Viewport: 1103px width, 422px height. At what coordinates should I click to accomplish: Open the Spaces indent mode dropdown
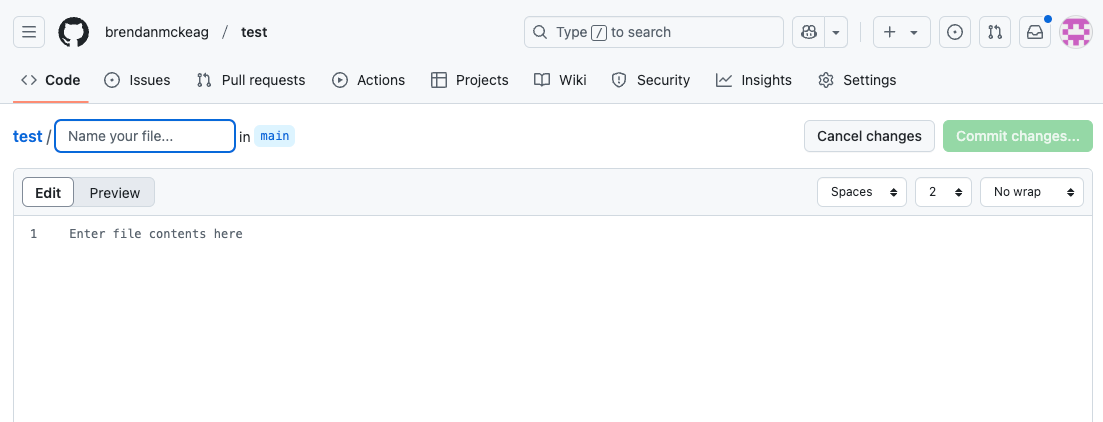click(x=862, y=192)
